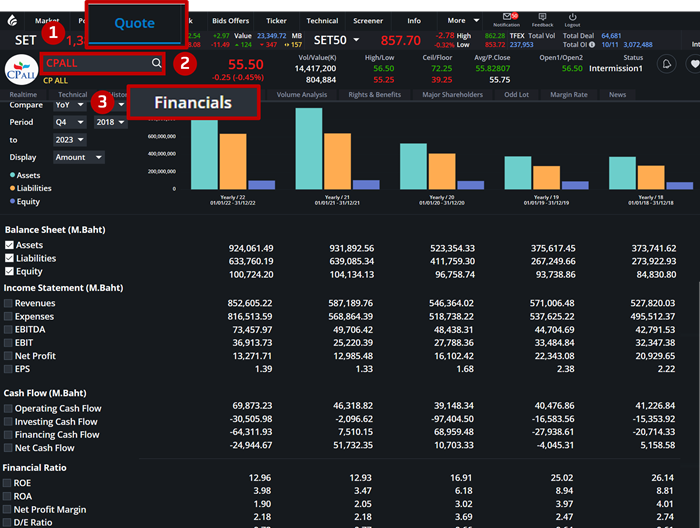Enable the Financing Cash Flow checkbox

pos(8,435)
